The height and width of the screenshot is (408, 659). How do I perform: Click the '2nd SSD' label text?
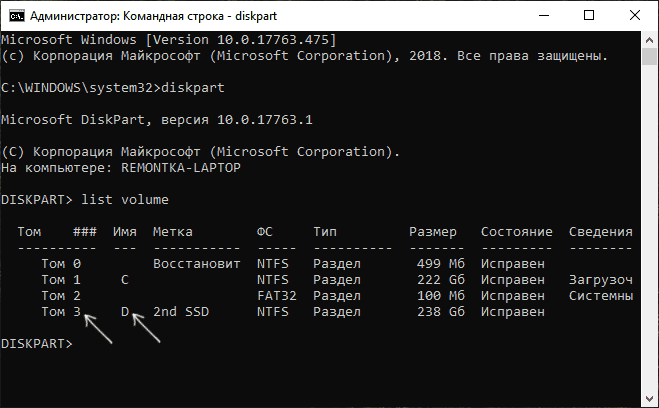(181, 312)
